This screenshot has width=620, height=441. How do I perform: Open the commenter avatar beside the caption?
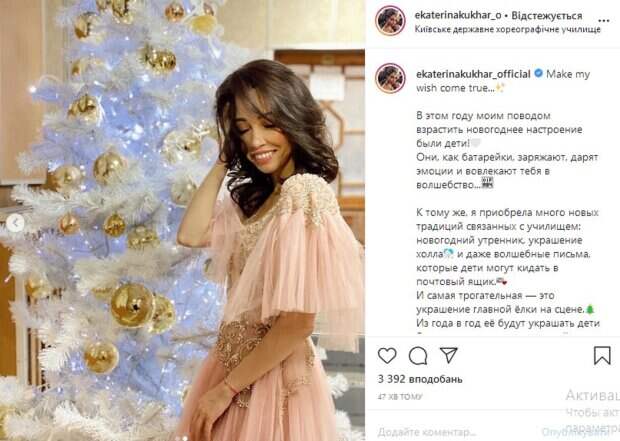pyautogui.click(x=390, y=78)
